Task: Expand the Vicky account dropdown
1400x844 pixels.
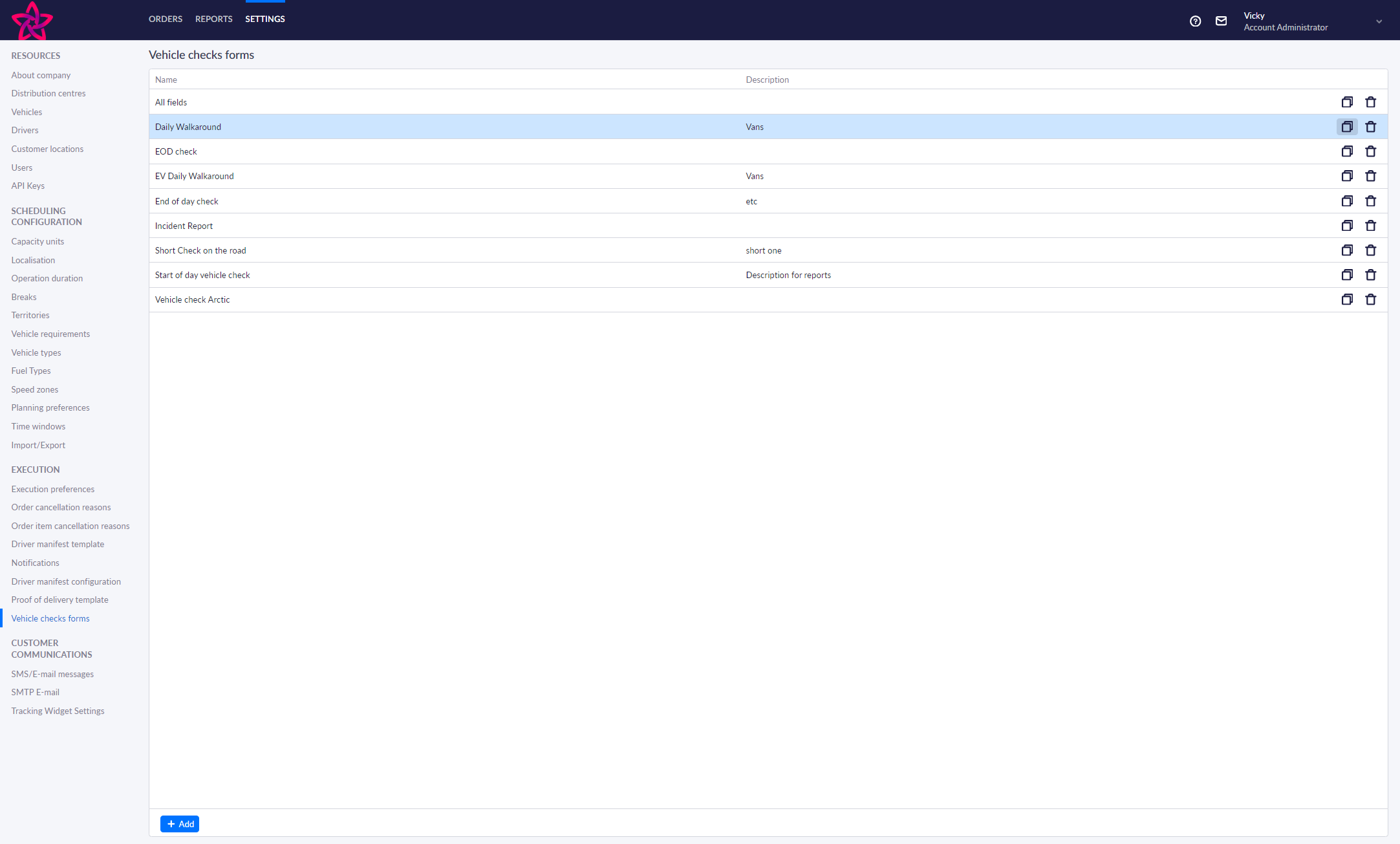Action: click(x=1379, y=21)
